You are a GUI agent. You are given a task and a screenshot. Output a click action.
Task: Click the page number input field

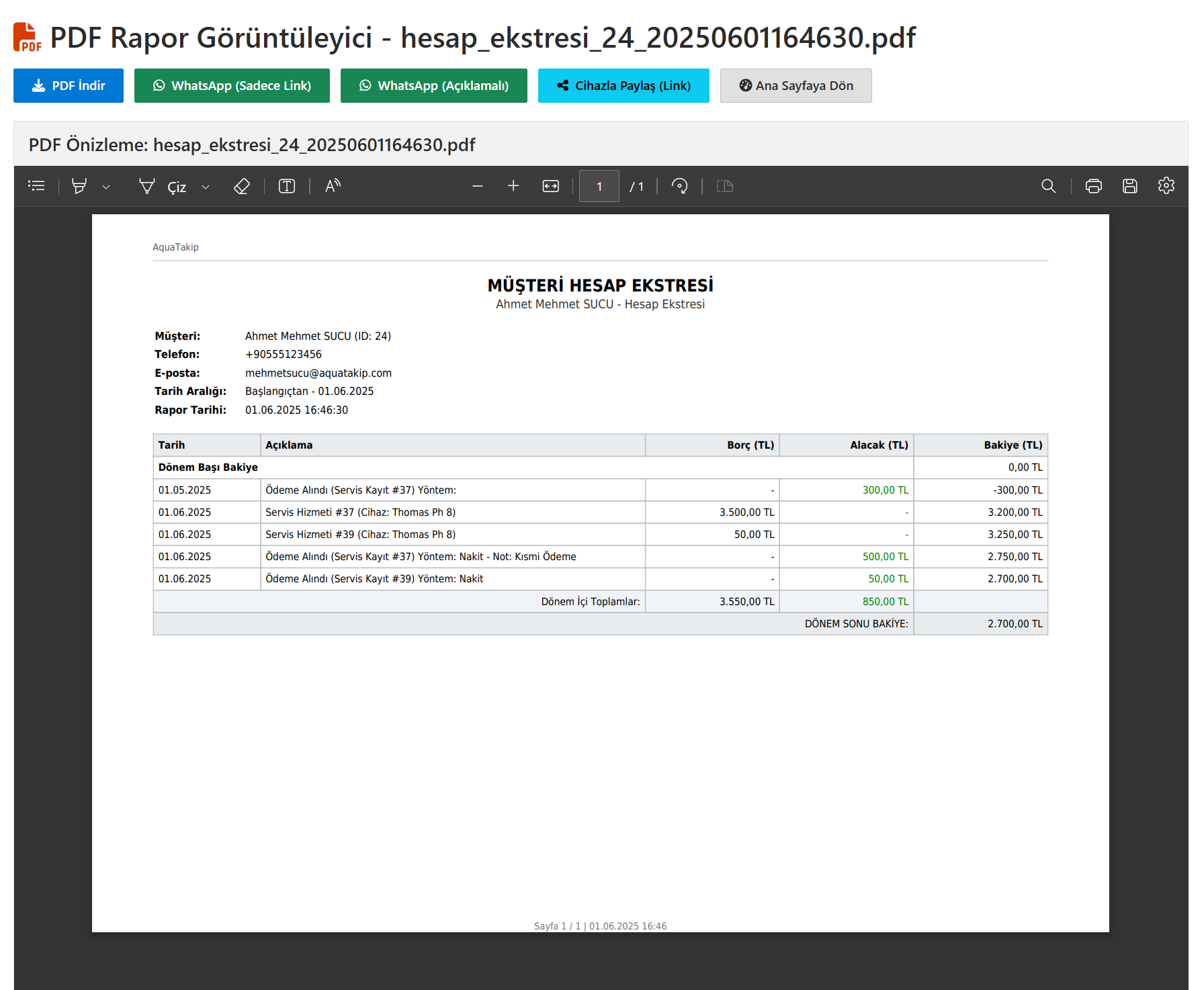coord(599,186)
